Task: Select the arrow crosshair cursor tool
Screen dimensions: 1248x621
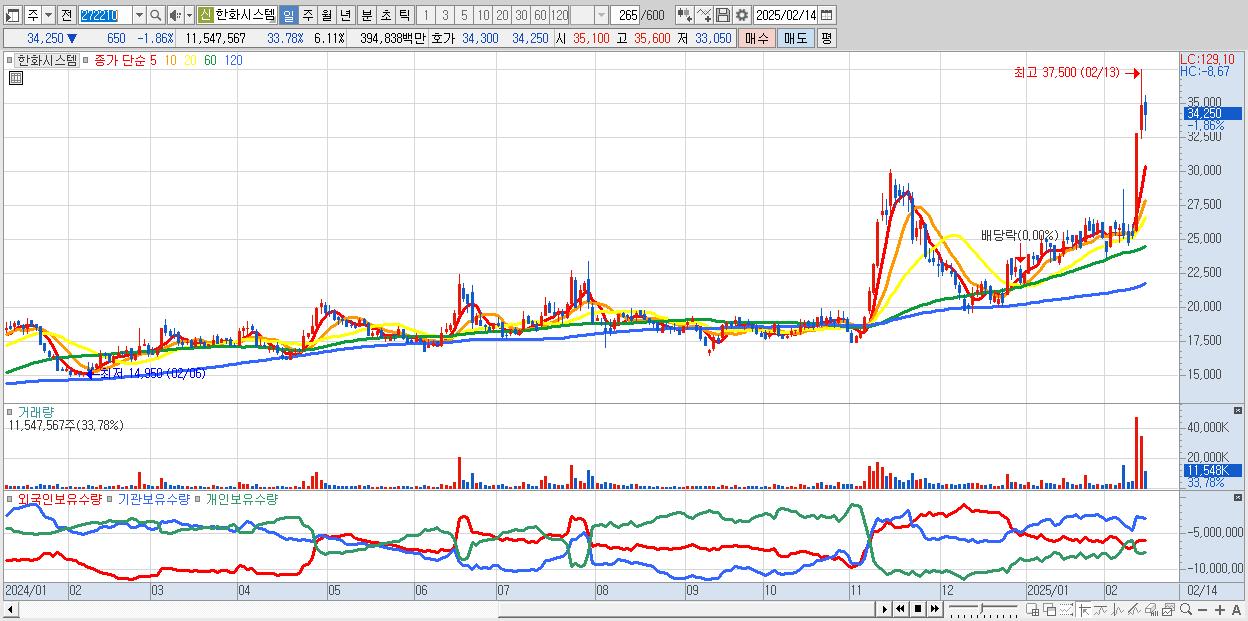Action: (x=1084, y=610)
